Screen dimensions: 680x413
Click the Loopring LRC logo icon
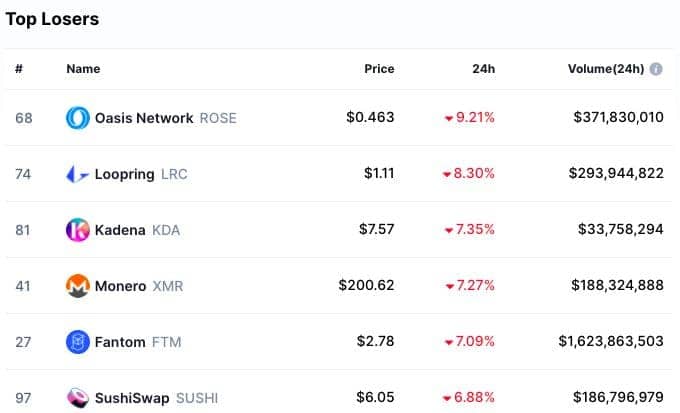click(x=78, y=174)
